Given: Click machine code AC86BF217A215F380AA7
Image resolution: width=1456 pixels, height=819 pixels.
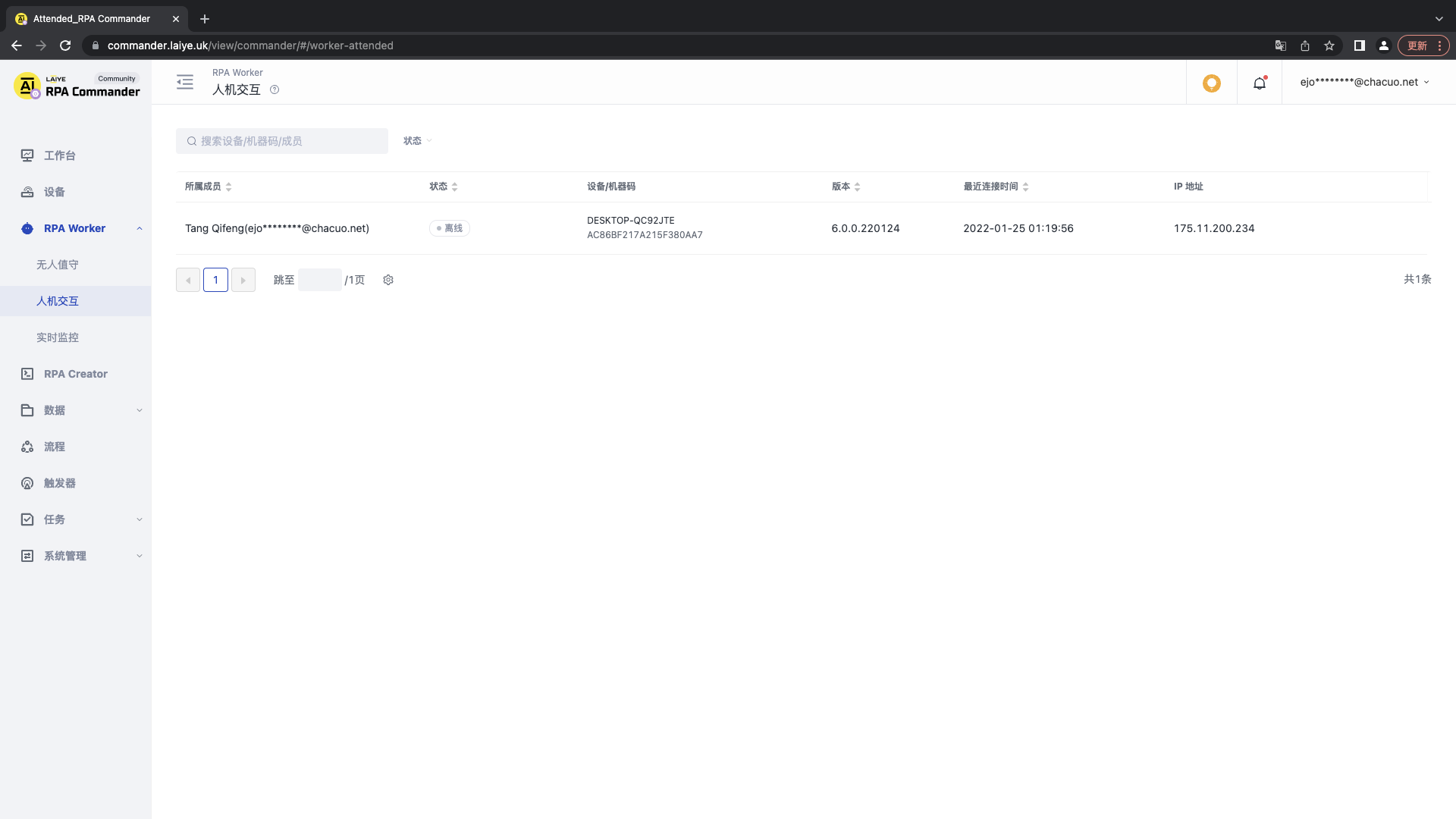Looking at the screenshot, I should (x=645, y=235).
